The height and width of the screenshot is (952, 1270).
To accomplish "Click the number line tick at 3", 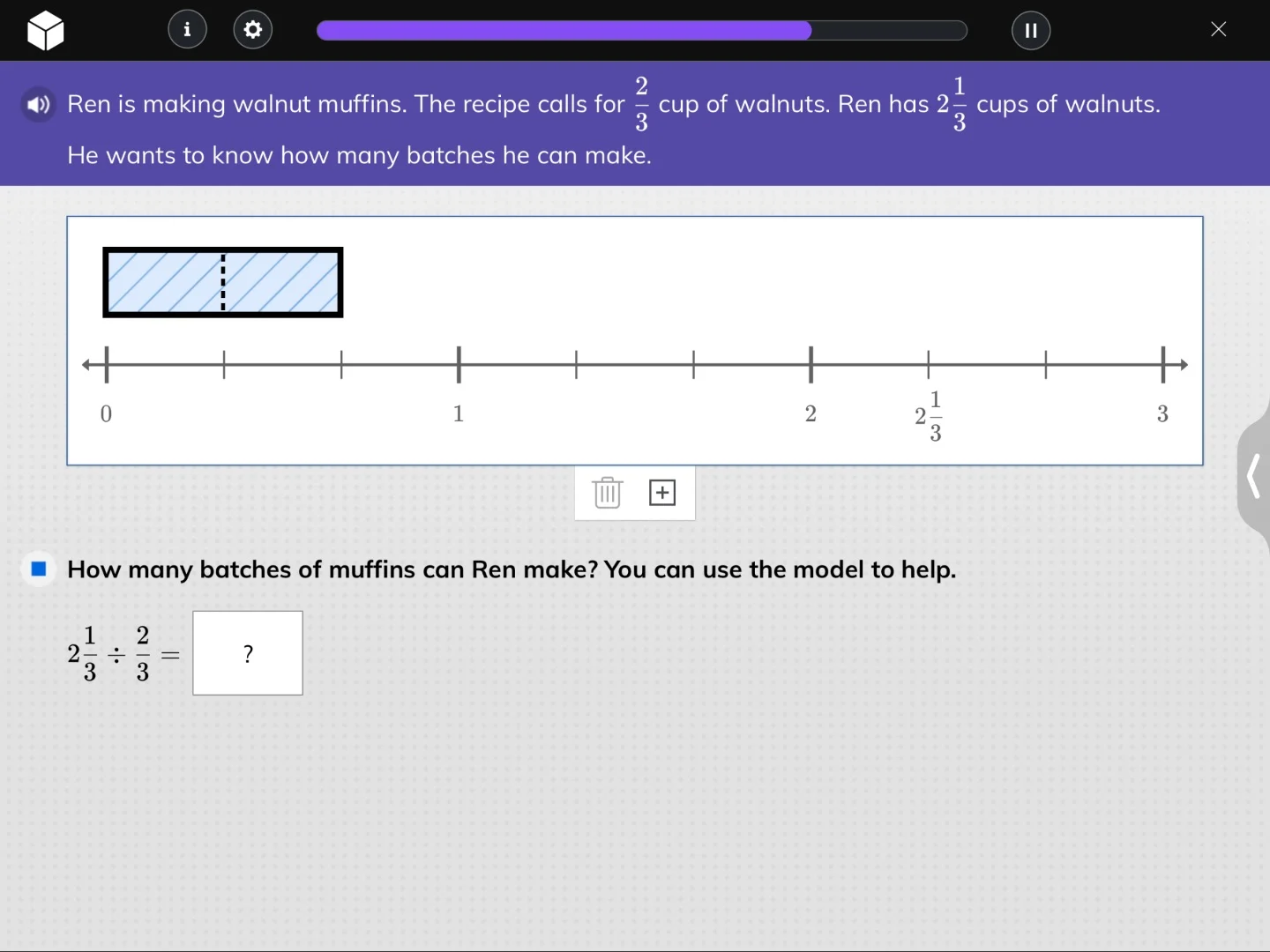I will [x=1162, y=364].
